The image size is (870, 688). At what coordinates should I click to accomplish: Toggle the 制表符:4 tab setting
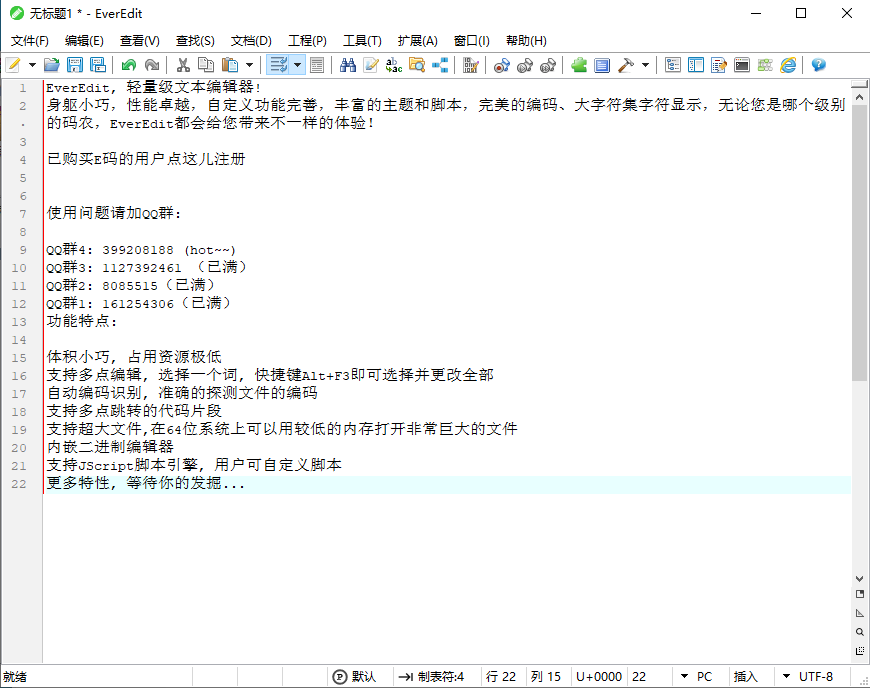pyautogui.click(x=431, y=677)
